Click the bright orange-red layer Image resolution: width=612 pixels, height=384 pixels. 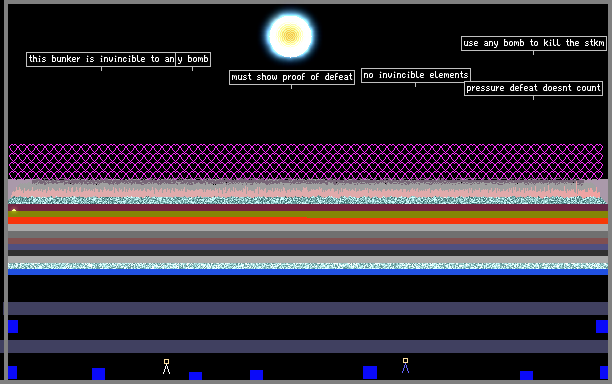308,221
